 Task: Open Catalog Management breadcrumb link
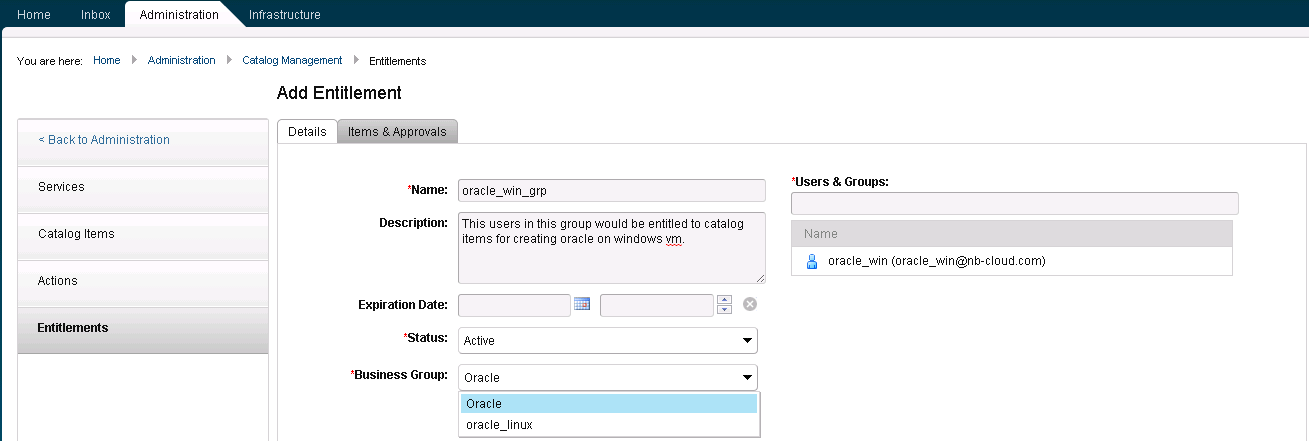tap(292, 61)
